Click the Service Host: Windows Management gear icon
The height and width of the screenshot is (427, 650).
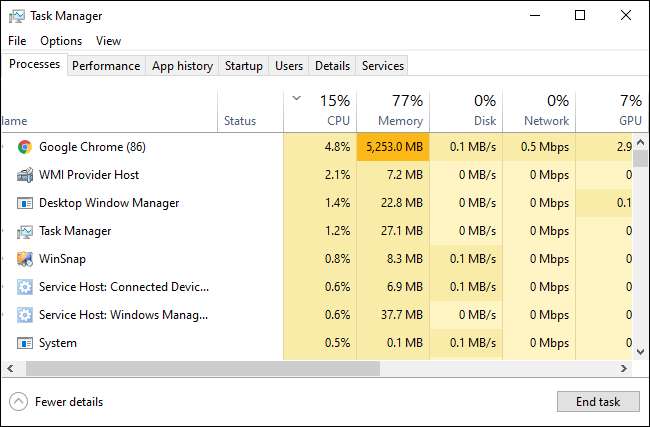(x=25, y=315)
